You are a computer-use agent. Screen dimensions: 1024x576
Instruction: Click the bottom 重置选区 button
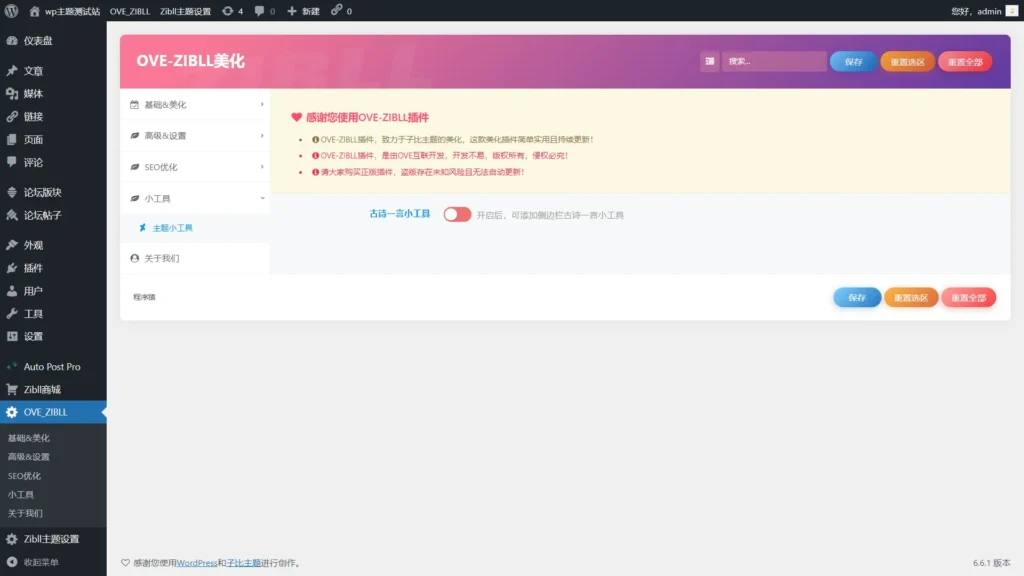[910, 297]
